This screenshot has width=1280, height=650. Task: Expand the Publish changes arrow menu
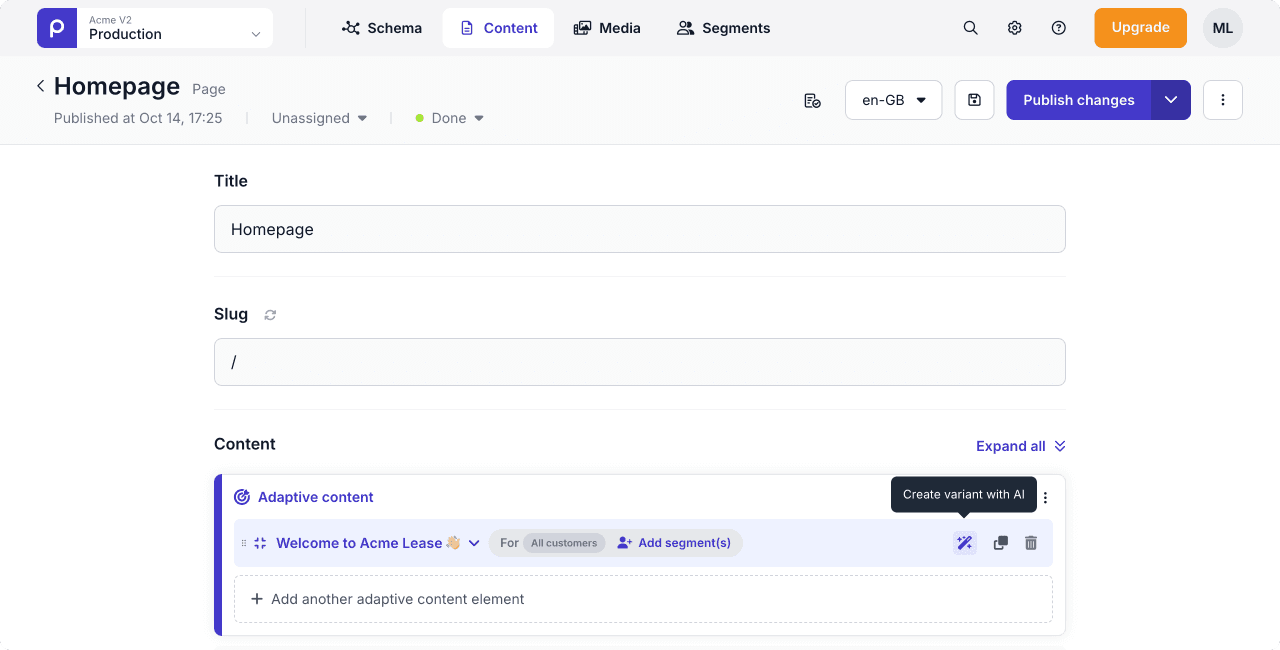[1170, 100]
